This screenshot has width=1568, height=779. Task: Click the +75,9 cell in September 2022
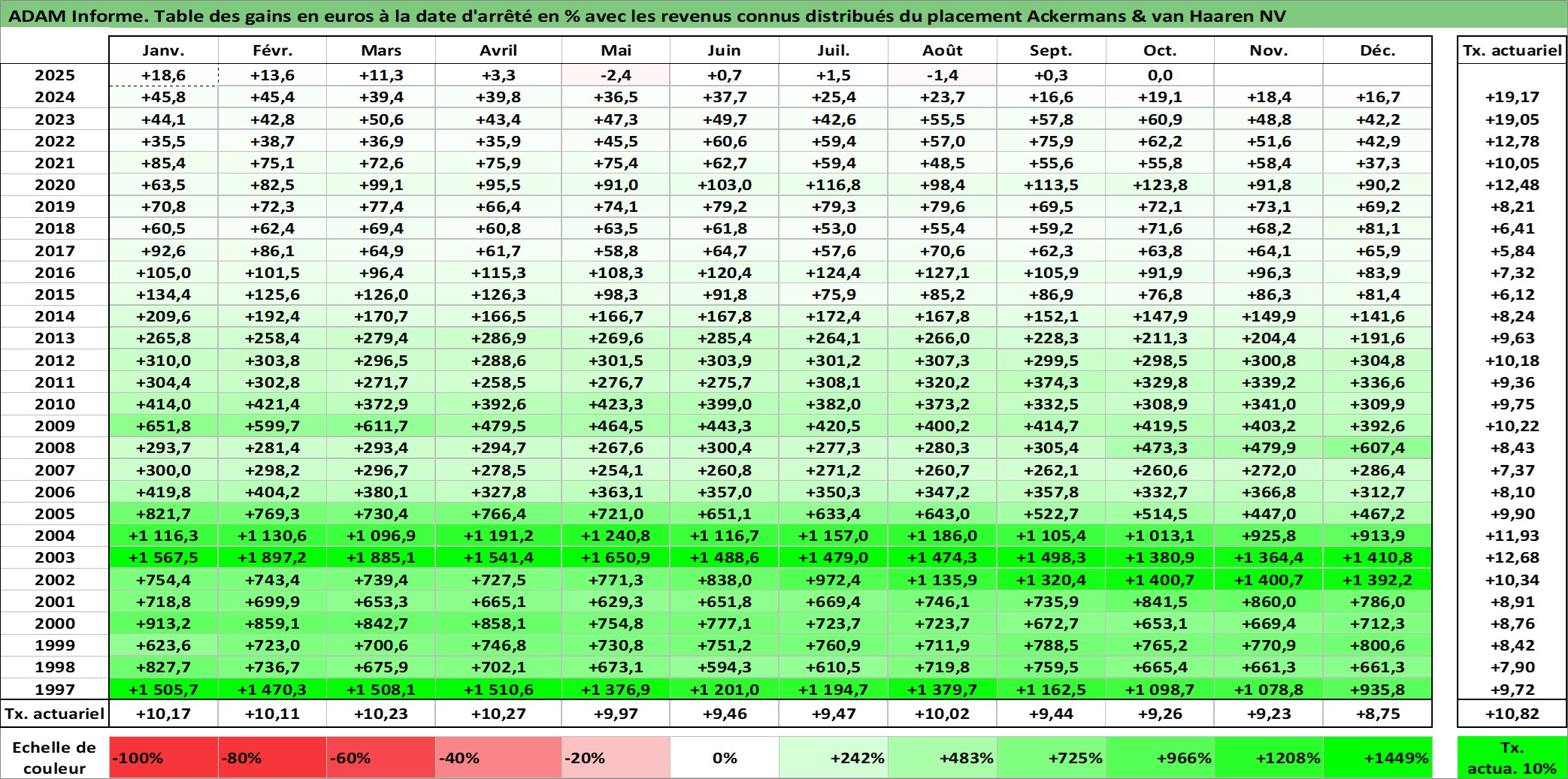pos(1052,141)
